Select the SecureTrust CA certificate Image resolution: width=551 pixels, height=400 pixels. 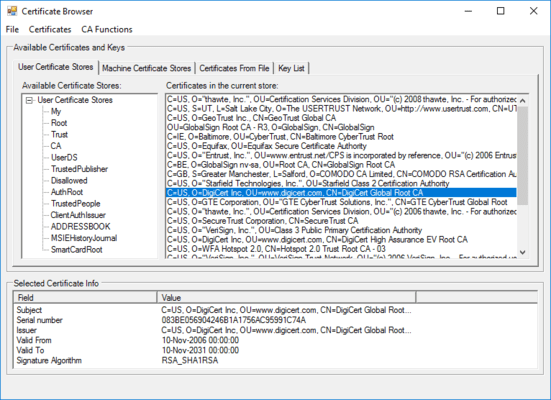coord(341,221)
